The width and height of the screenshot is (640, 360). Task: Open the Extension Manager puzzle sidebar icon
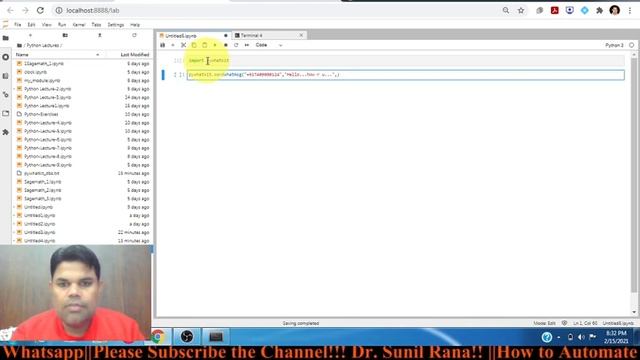click(x=5, y=132)
